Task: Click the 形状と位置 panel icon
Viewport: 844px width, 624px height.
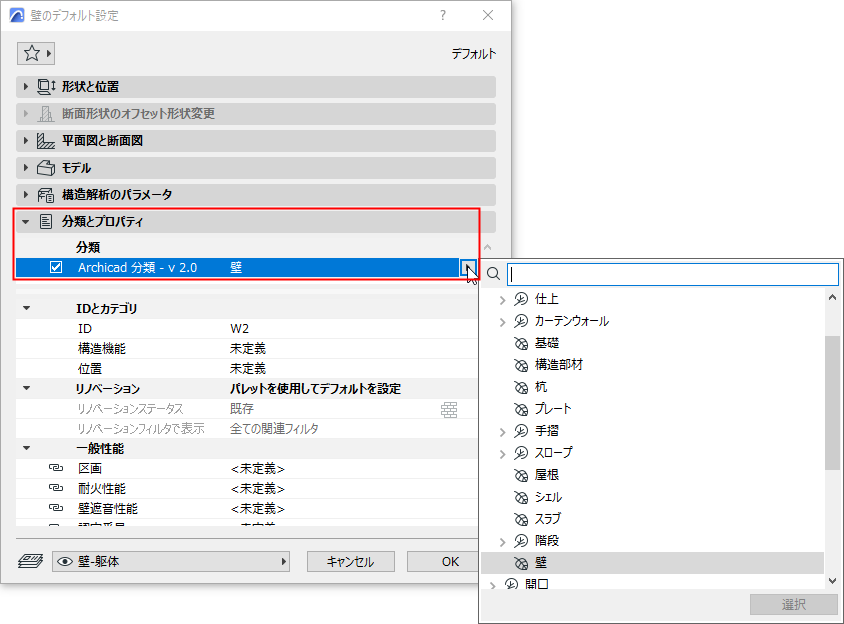Action: click(46, 87)
